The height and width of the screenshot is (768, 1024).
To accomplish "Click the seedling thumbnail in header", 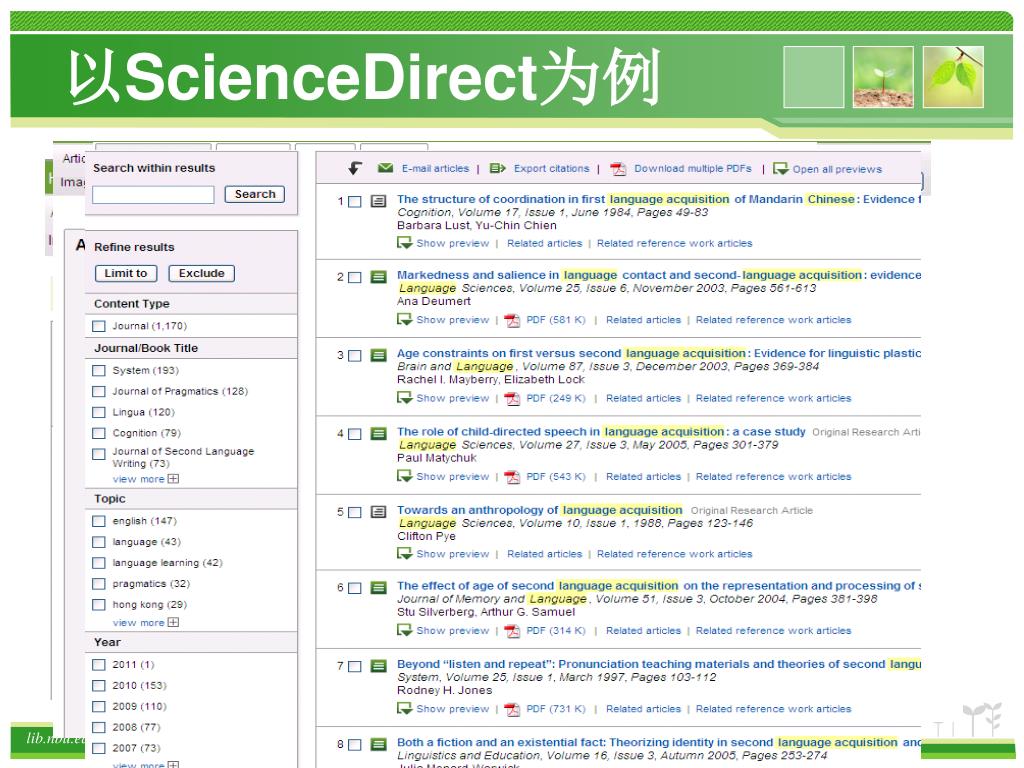I will [x=883, y=77].
